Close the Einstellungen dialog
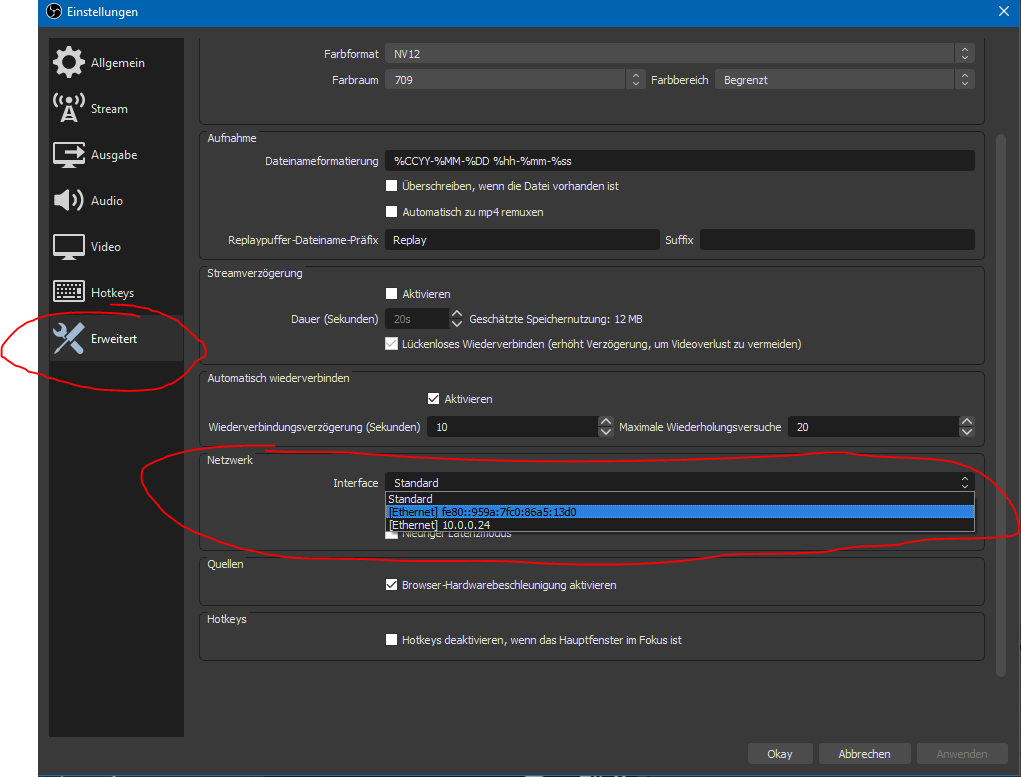The width and height of the screenshot is (1021, 777). tap(1003, 11)
